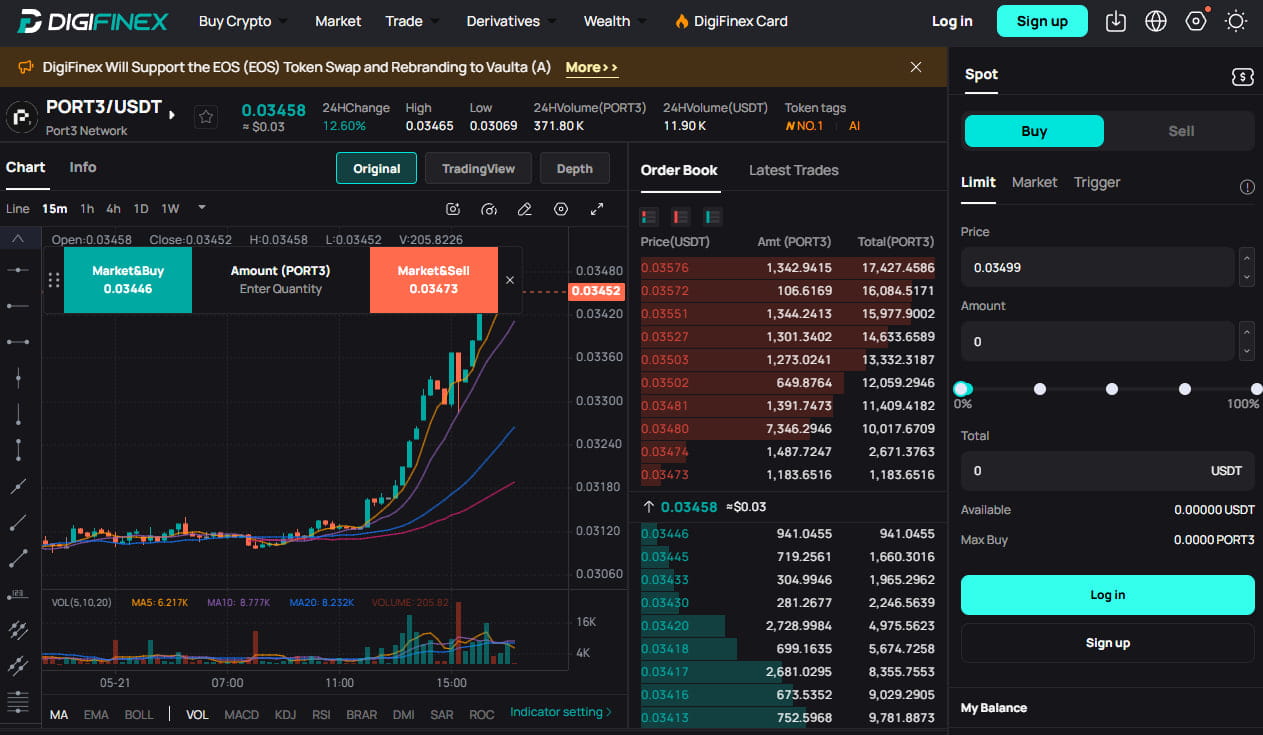Set amount slider to the 50% midpoint

(x=1112, y=389)
